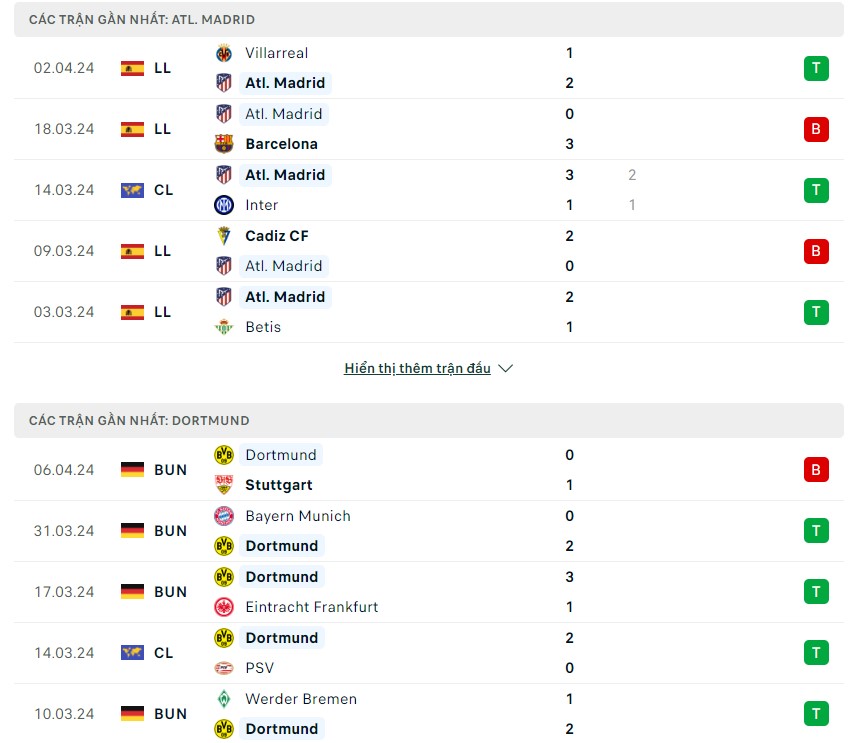Viewport: 857px width, 743px height.
Task: Select the Bayern Munich logo
Action: coord(225,516)
